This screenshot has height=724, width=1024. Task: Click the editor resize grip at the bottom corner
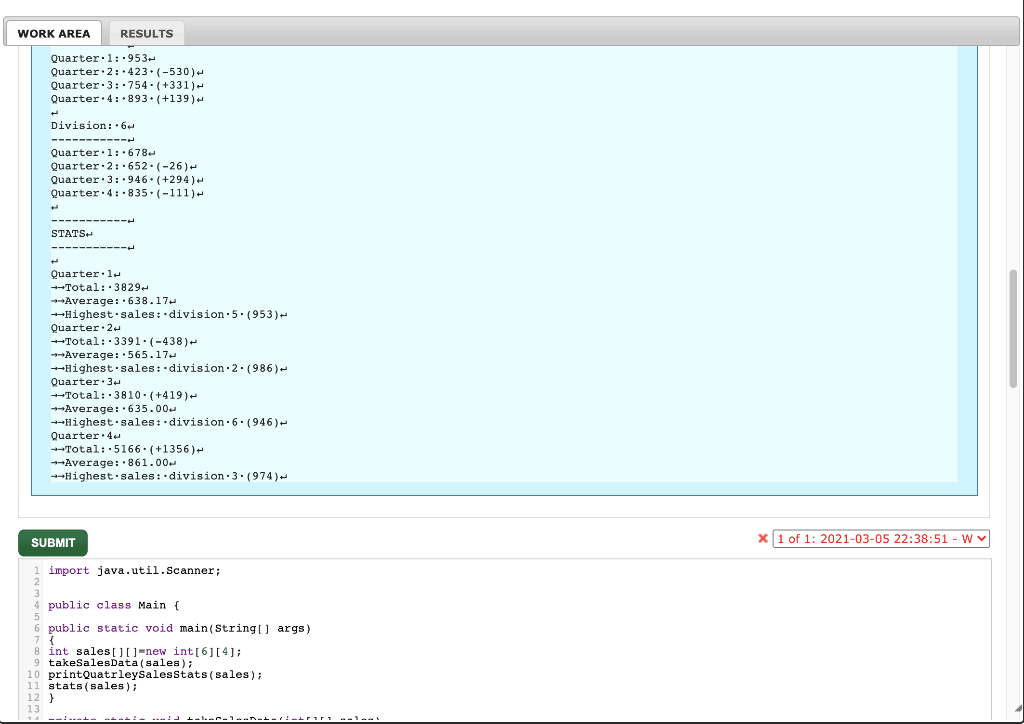(1018, 709)
